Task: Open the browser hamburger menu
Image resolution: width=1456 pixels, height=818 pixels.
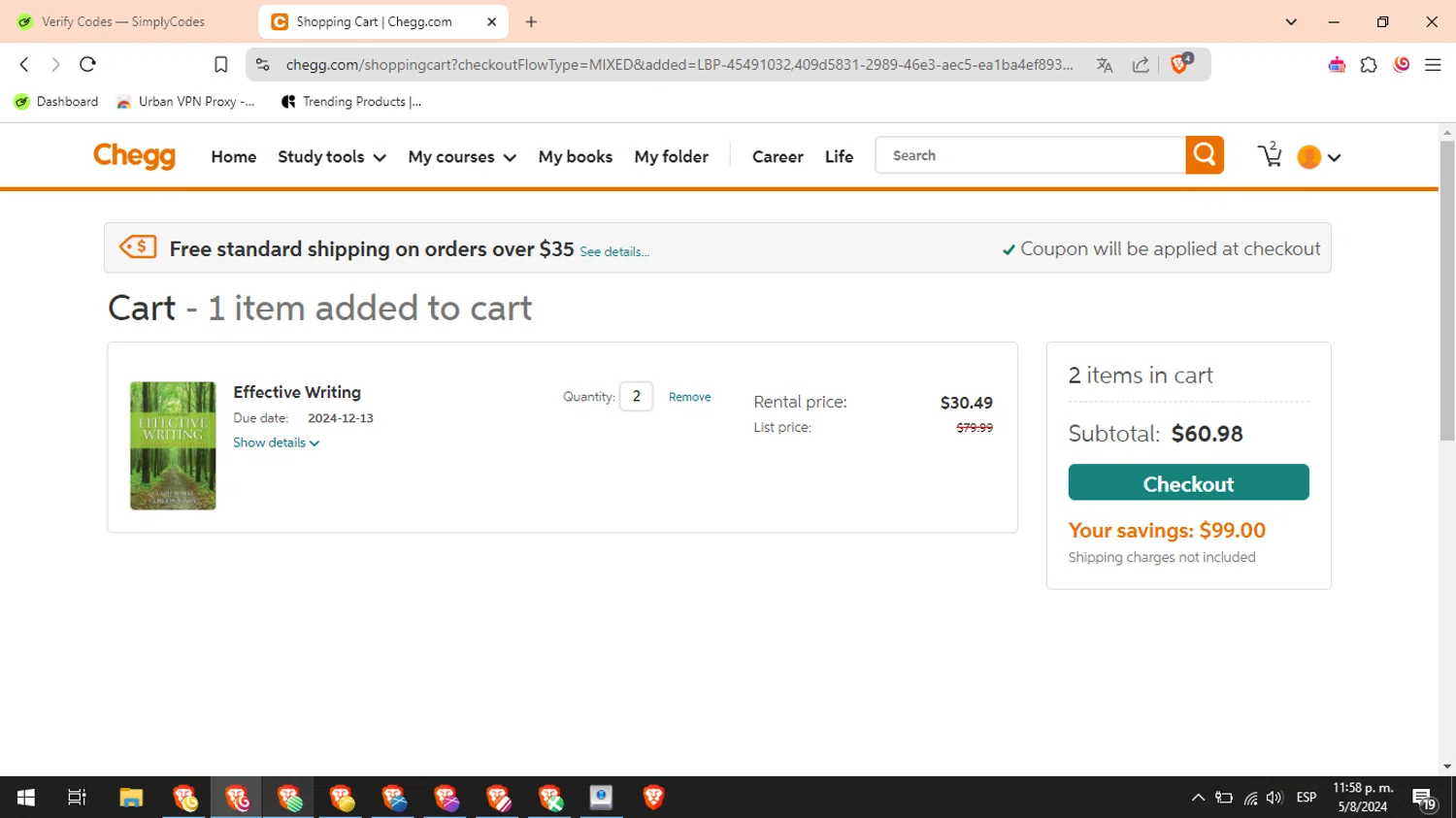Action: (1433, 65)
